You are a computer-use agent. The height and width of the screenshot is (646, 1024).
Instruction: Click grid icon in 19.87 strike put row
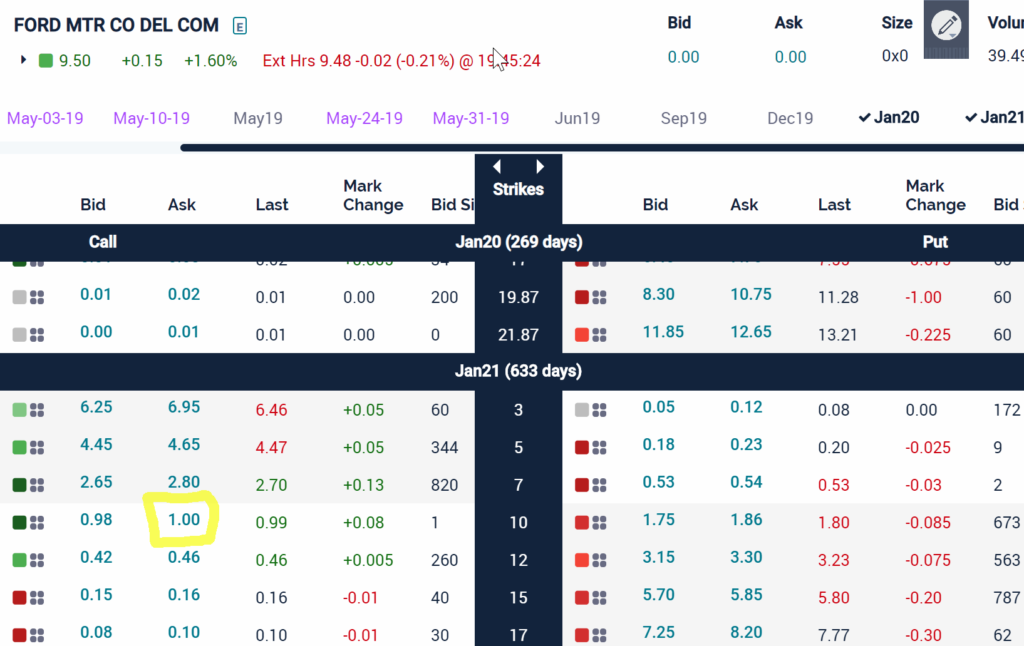[600, 297]
